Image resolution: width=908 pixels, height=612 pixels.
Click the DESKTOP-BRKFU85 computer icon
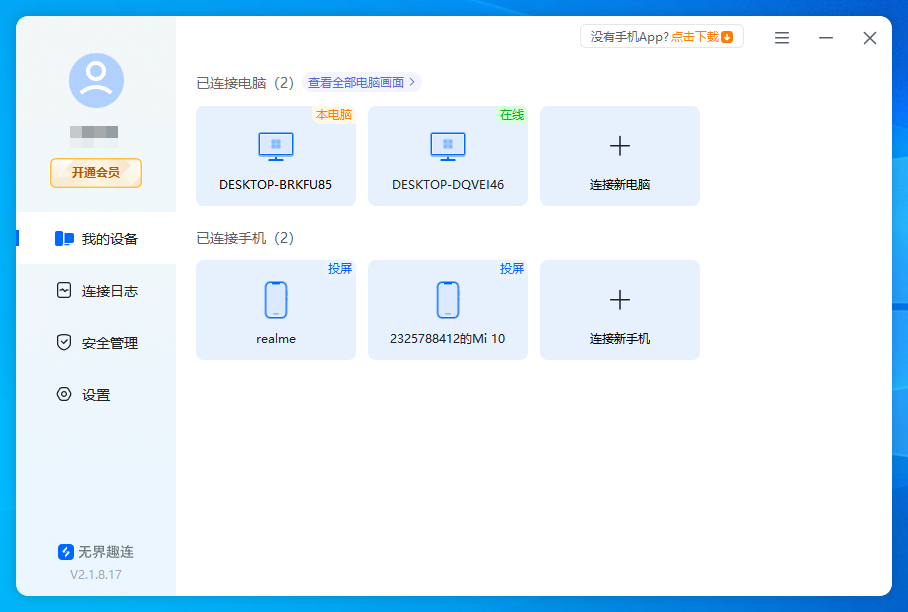tap(275, 145)
